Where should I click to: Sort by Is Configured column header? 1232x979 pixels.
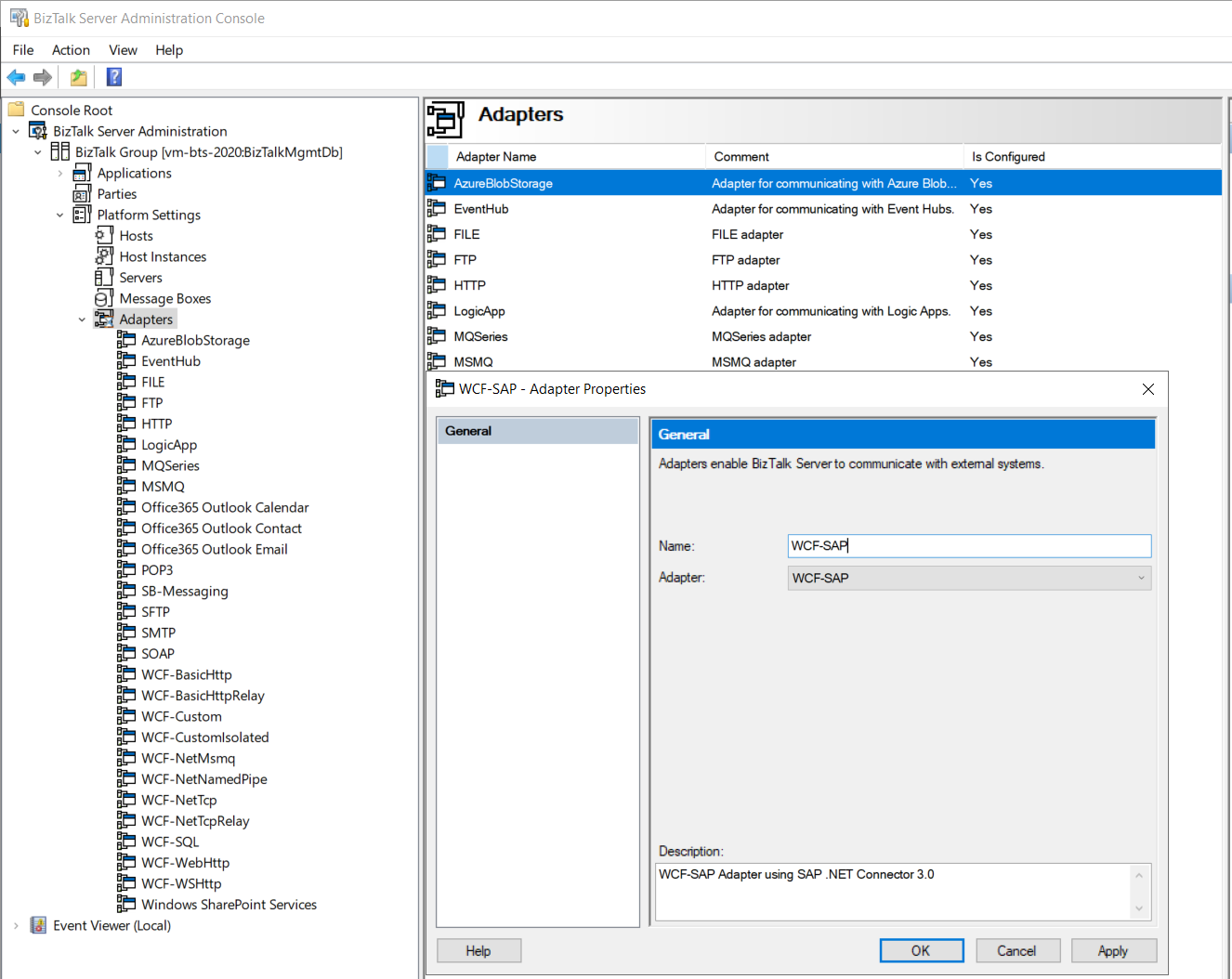1093,156
